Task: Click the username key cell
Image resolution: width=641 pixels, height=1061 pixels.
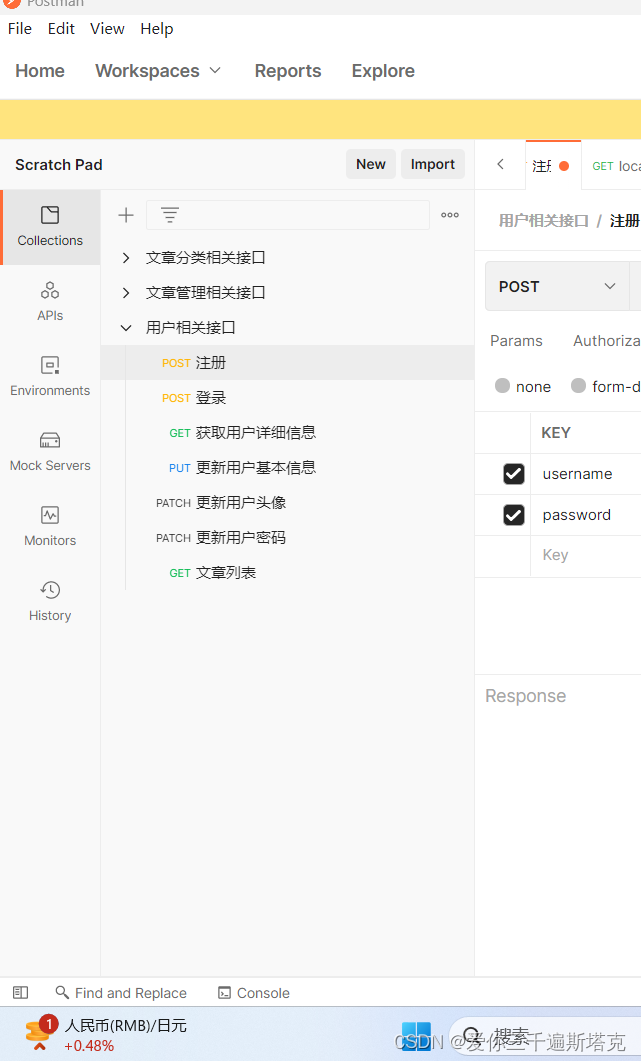Action: tap(585, 474)
